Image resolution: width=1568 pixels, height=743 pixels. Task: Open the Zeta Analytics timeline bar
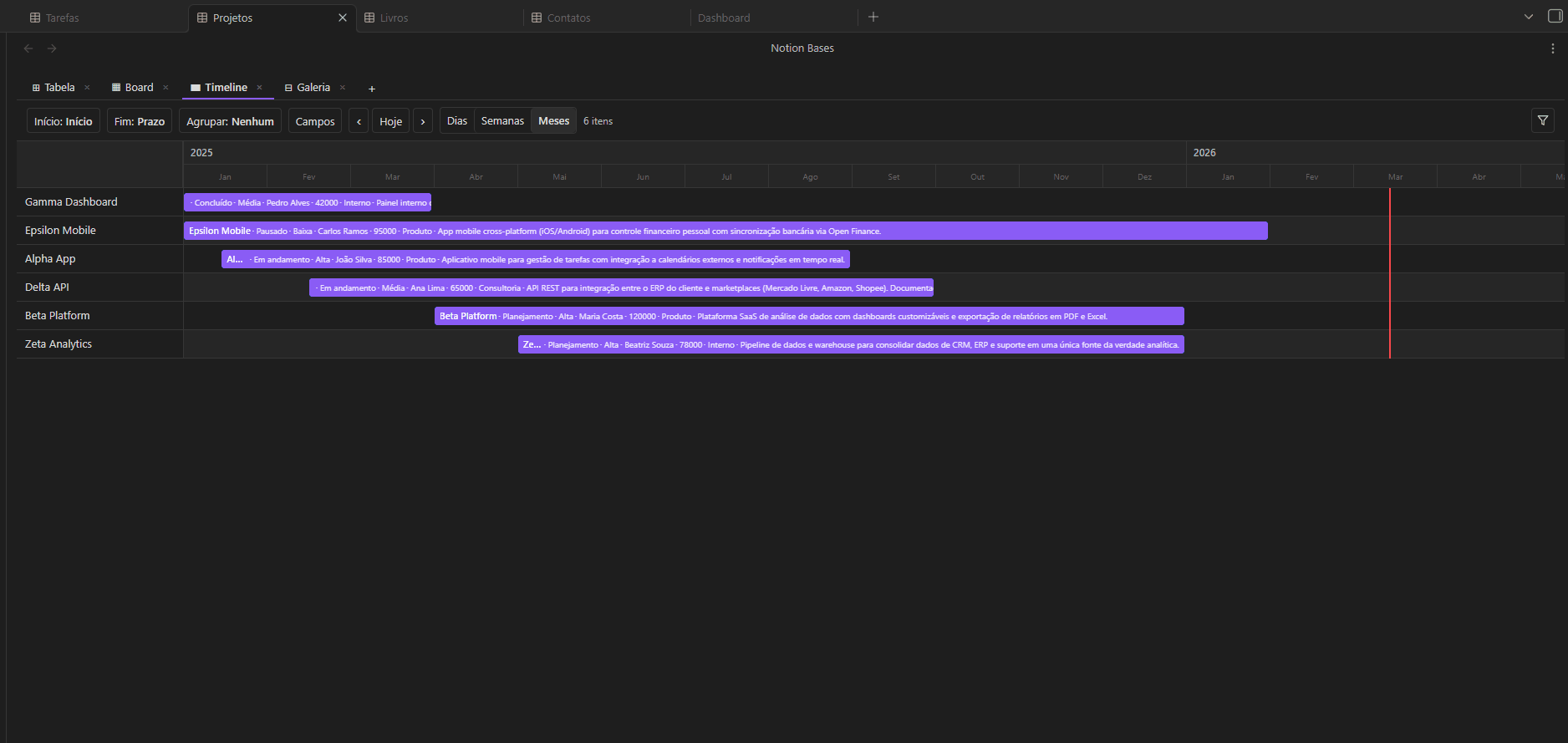(x=851, y=344)
